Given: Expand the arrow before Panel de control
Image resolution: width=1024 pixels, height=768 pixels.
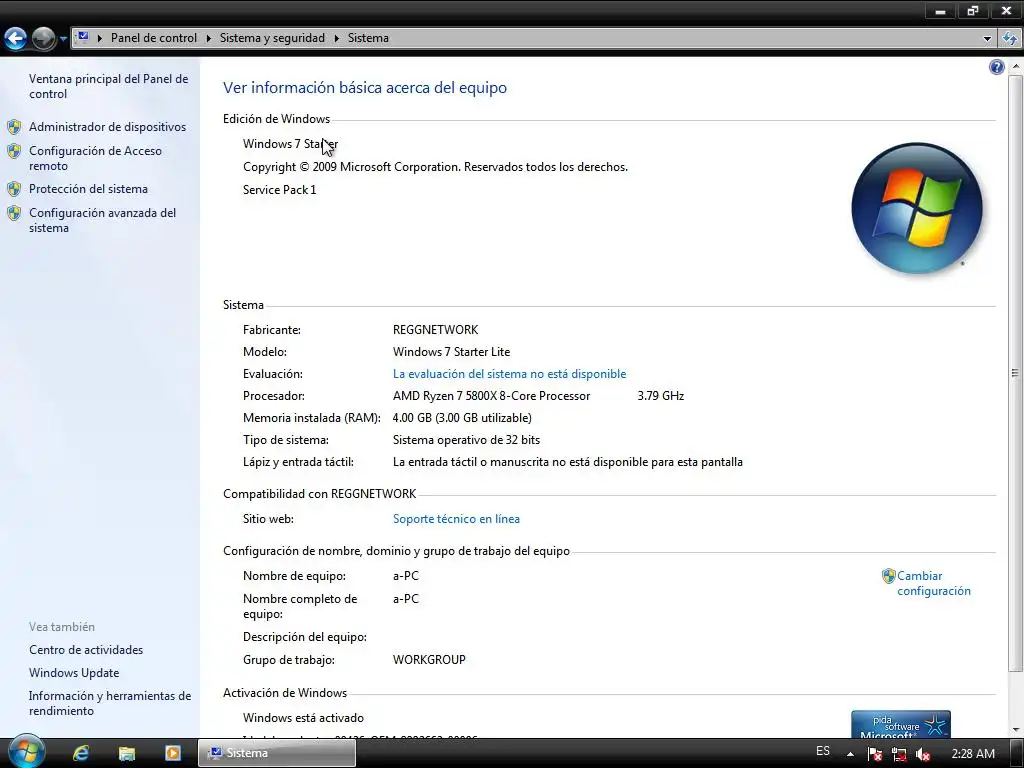Looking at the screenshot, I should (100, 38).
